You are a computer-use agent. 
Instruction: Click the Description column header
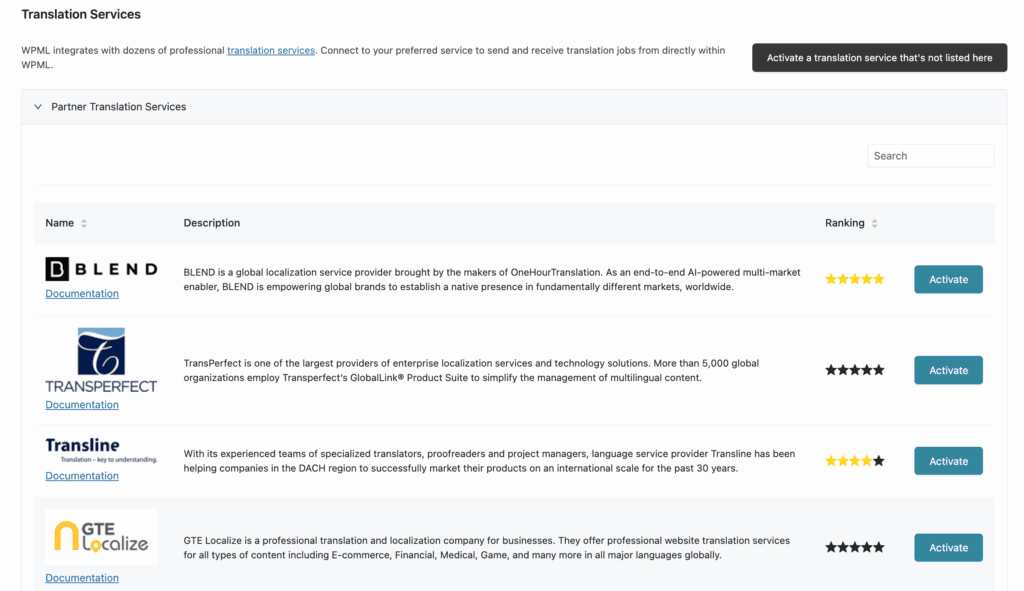pos(212,223)
